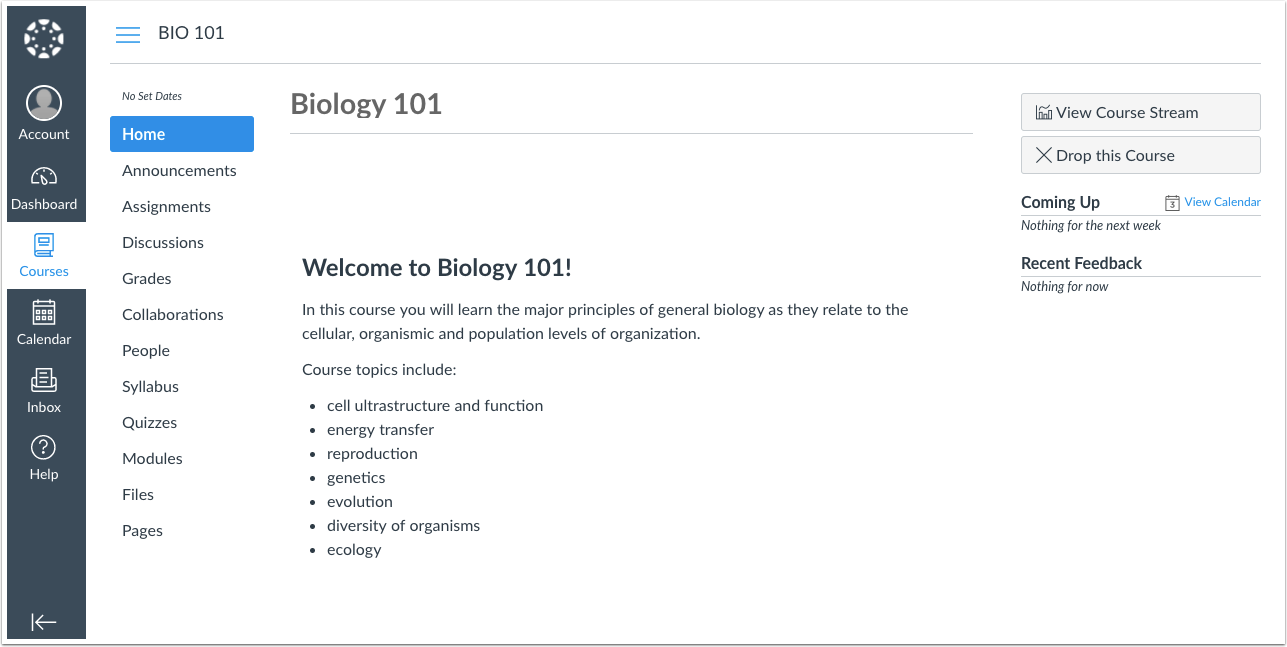Click the View Course Stream button

pyautogui.click(x=1140, y=111)
